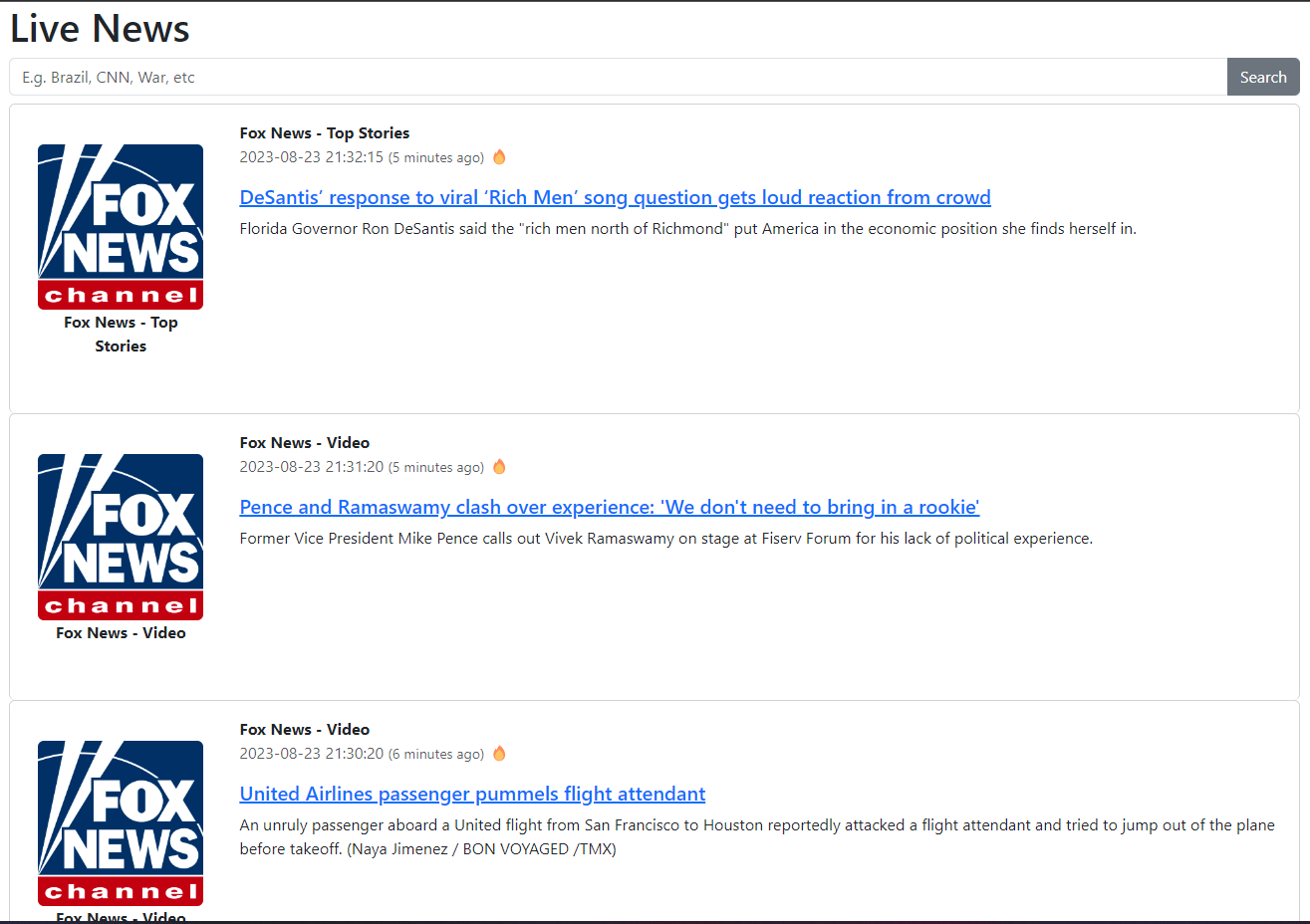The height and width of the screenshot is (924, 1310).
Task: Click the timestamp 2023-08-23 21:32:15
Action: pos(312,157)
